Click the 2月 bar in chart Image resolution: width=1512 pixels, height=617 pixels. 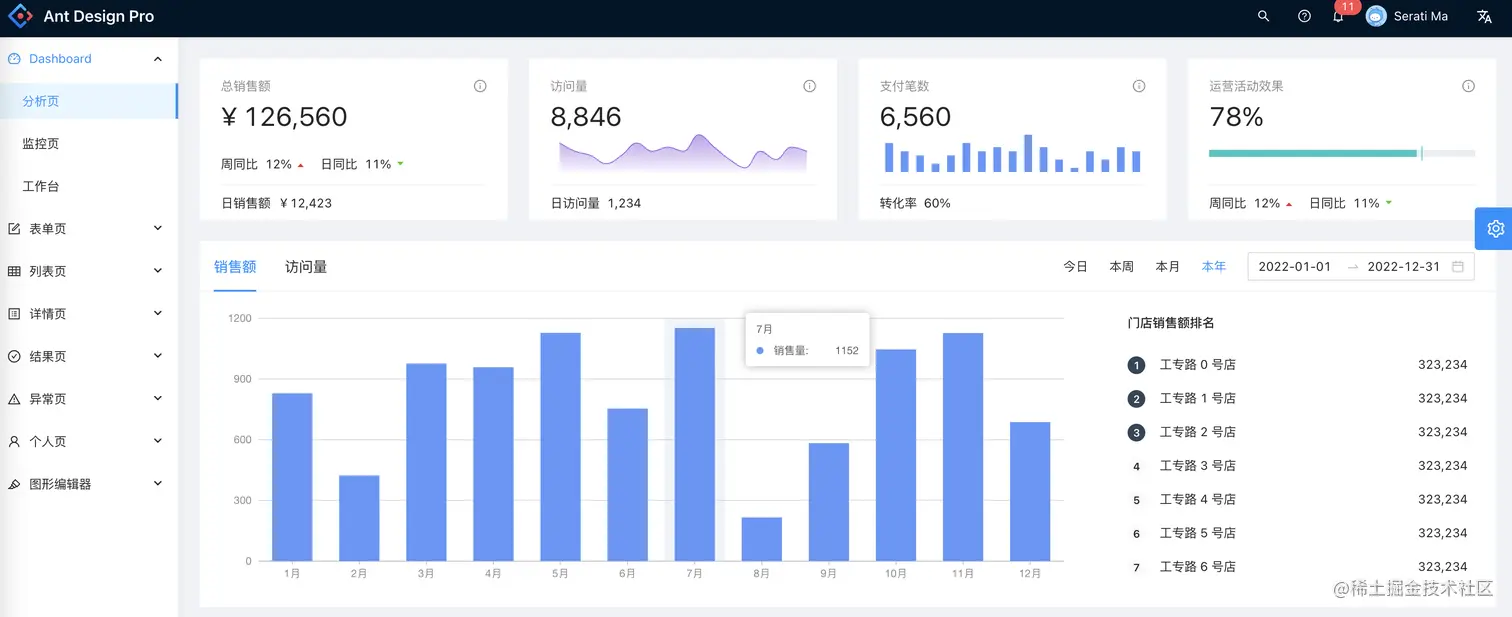pyautogui.click(x=359, y=518)
